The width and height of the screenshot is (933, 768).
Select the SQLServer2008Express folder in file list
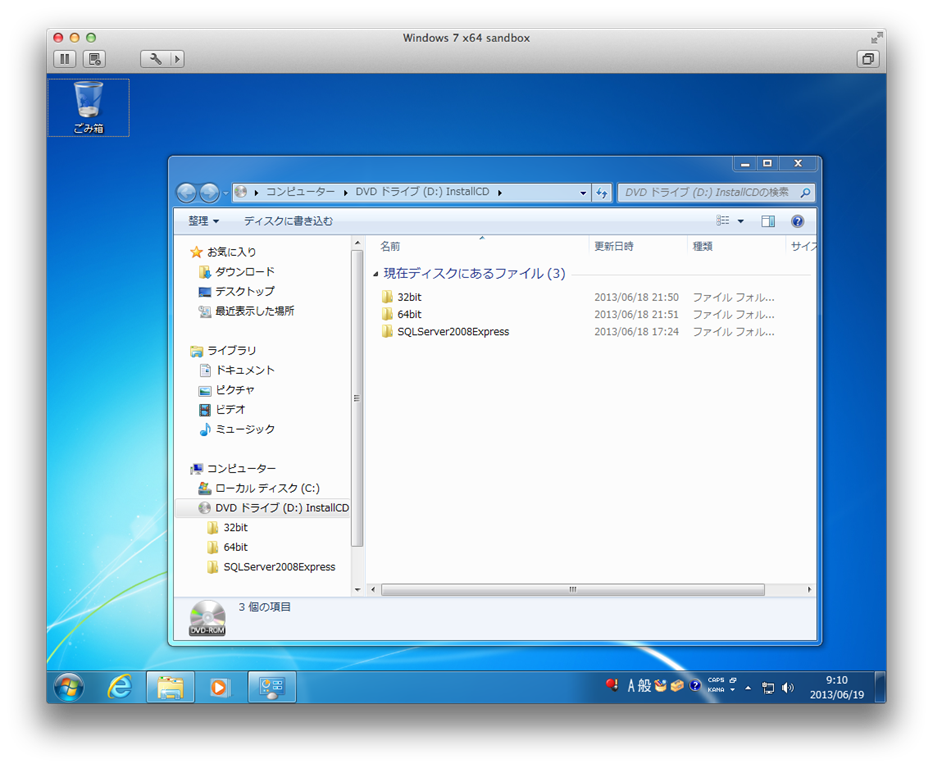coord(452,332)
